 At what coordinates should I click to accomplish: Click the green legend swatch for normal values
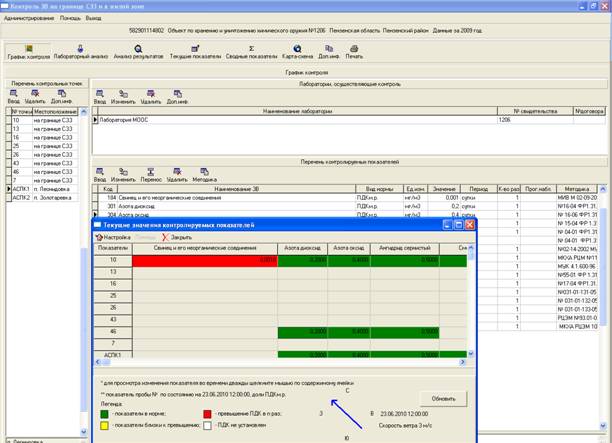point(103,411)
